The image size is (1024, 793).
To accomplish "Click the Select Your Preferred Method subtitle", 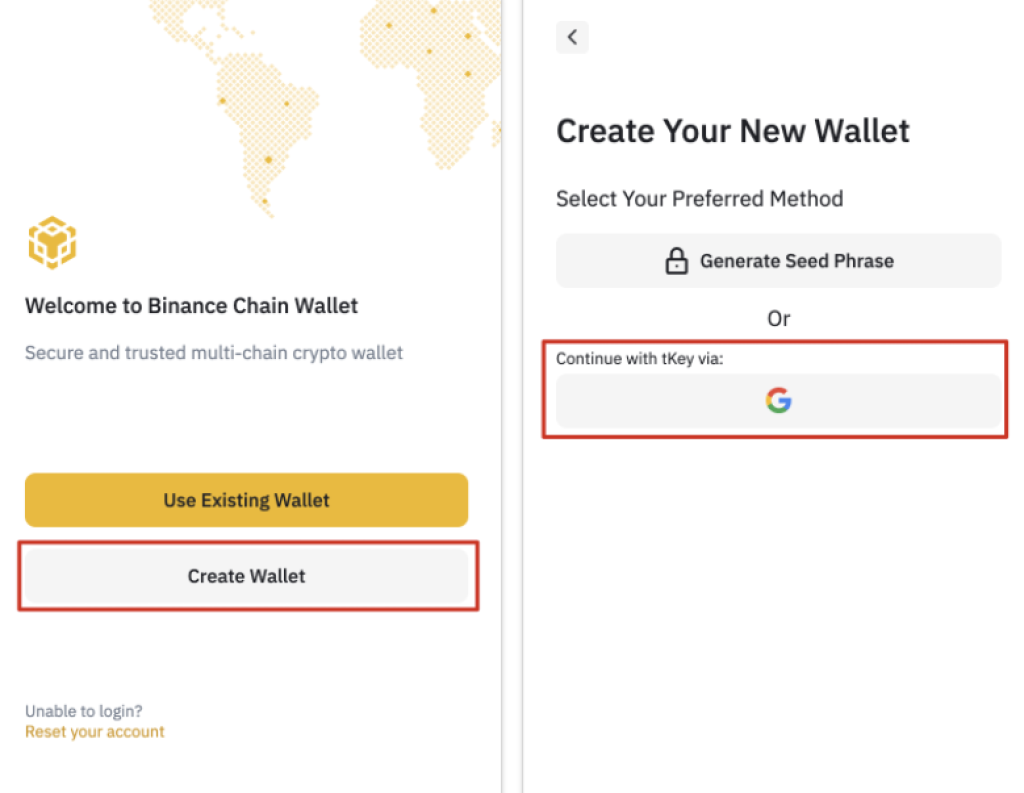I will [x=699, y=199].
